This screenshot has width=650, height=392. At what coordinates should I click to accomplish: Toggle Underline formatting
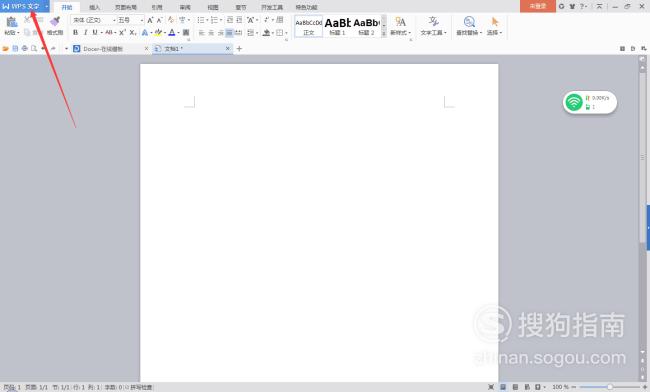(x=95, y=32)
